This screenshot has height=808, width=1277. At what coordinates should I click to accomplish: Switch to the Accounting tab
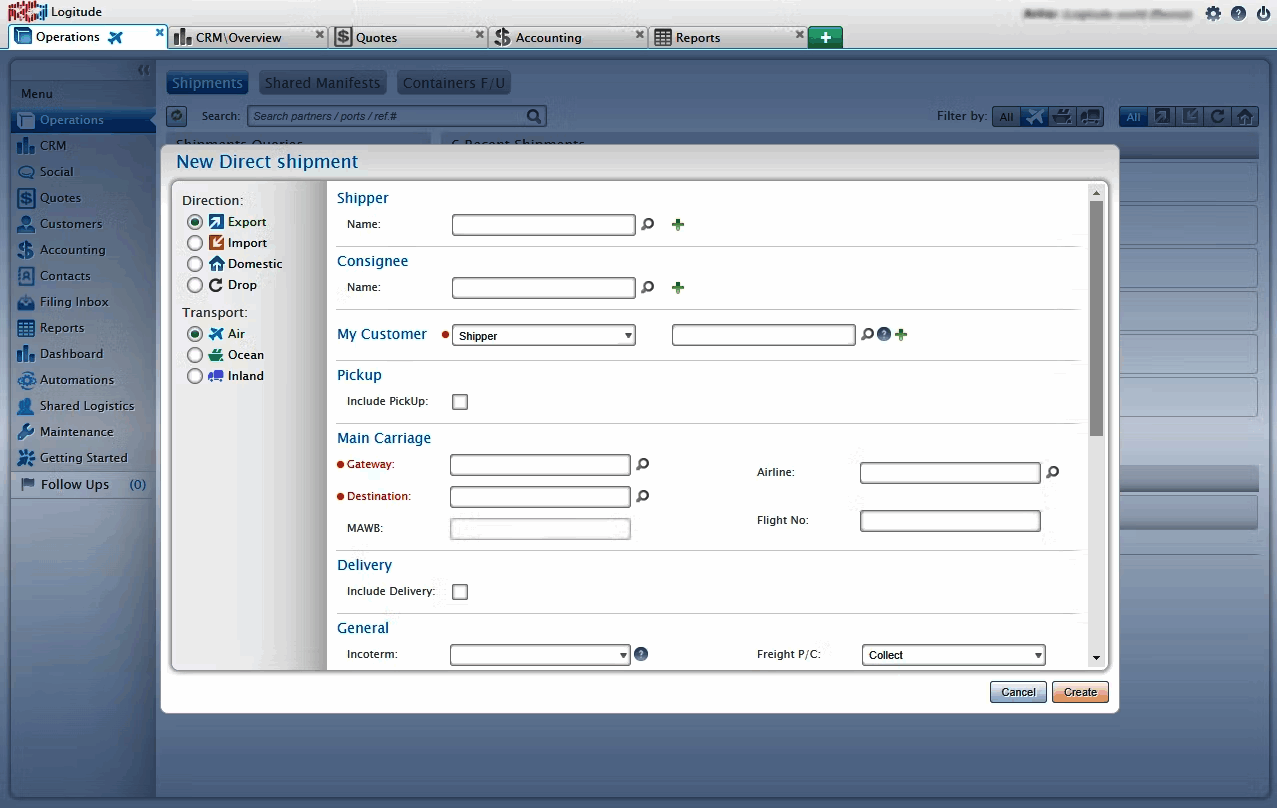tap(550, 36)
